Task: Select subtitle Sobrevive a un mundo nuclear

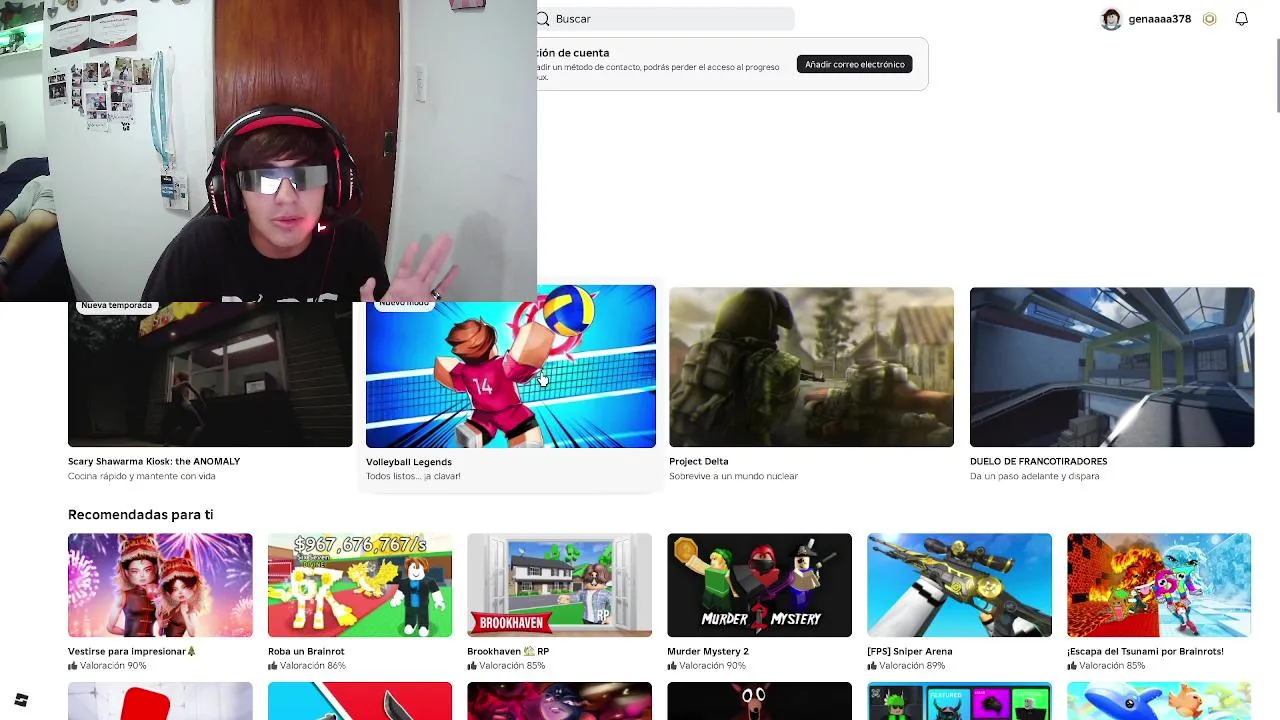Action: tap(733, 476)
